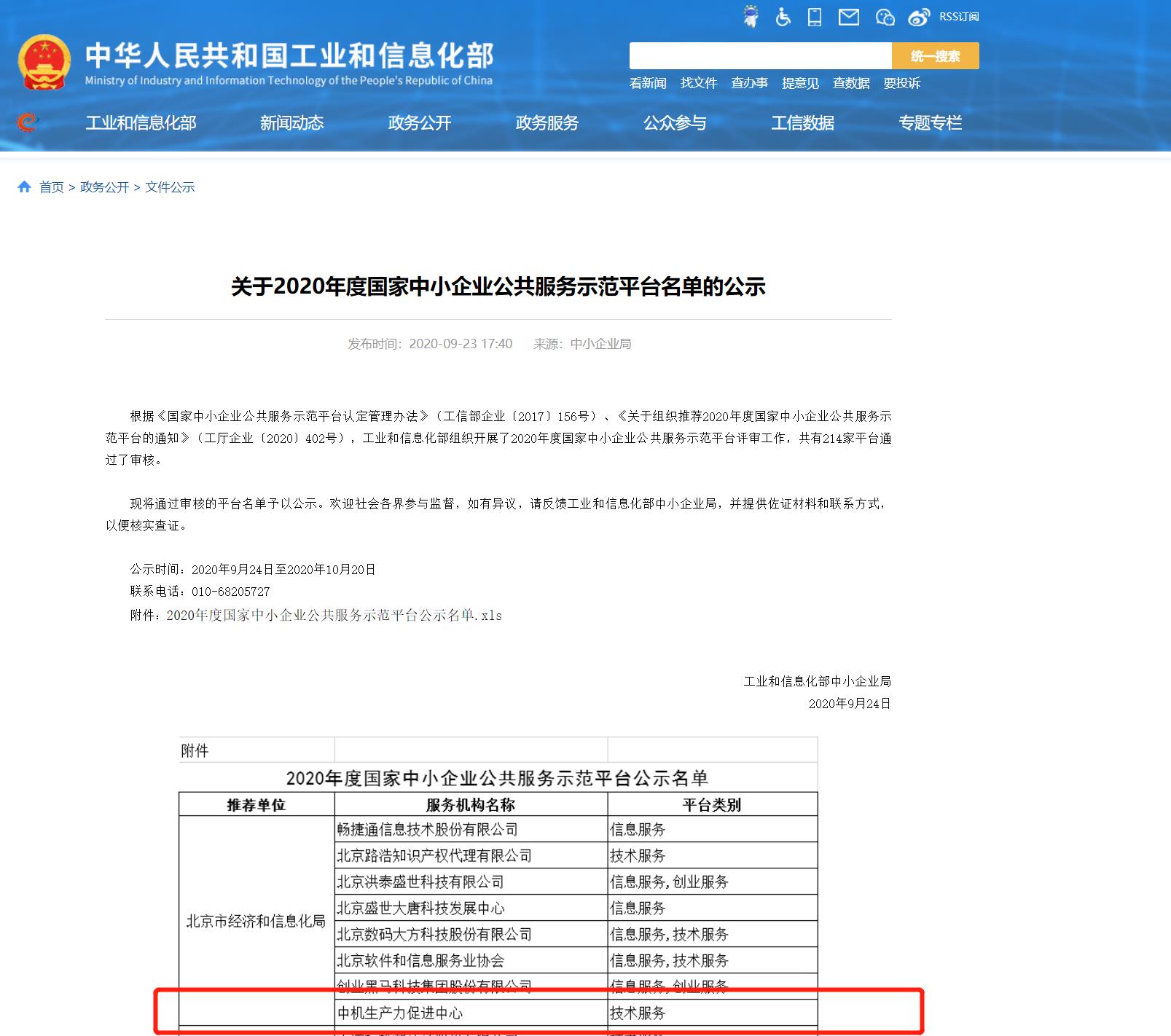This screenshot has width=1171, height=1036.
Task: Open the 要投诉 complaint link
Action: 902,83
